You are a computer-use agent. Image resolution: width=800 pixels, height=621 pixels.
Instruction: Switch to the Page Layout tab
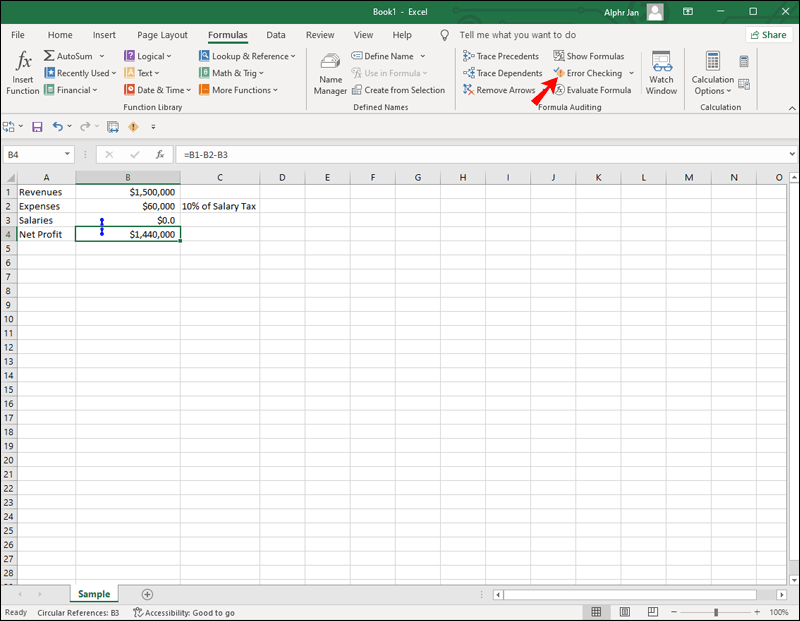coord(162,35)
